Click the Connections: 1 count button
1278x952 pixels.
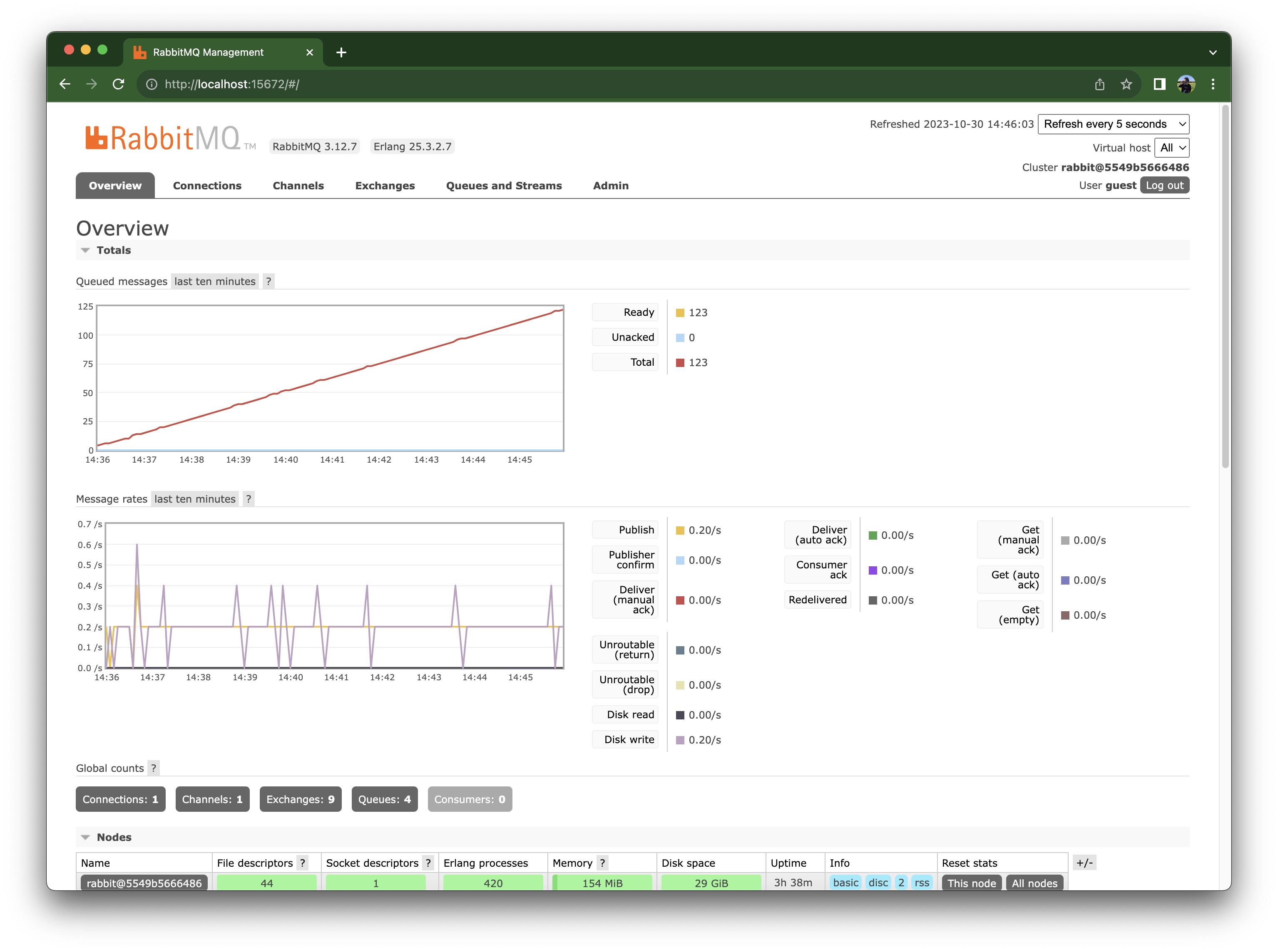pos(120,799)
